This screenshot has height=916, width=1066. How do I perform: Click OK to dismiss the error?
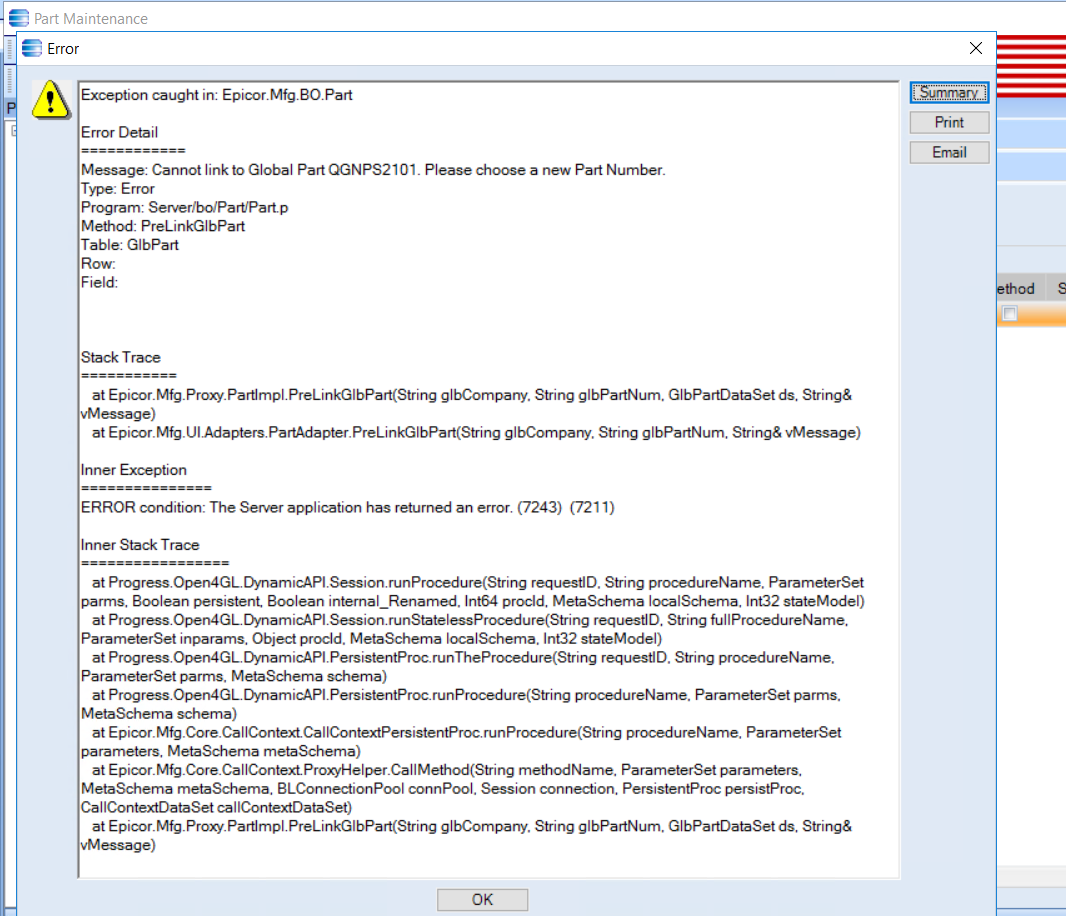(482, 900)
